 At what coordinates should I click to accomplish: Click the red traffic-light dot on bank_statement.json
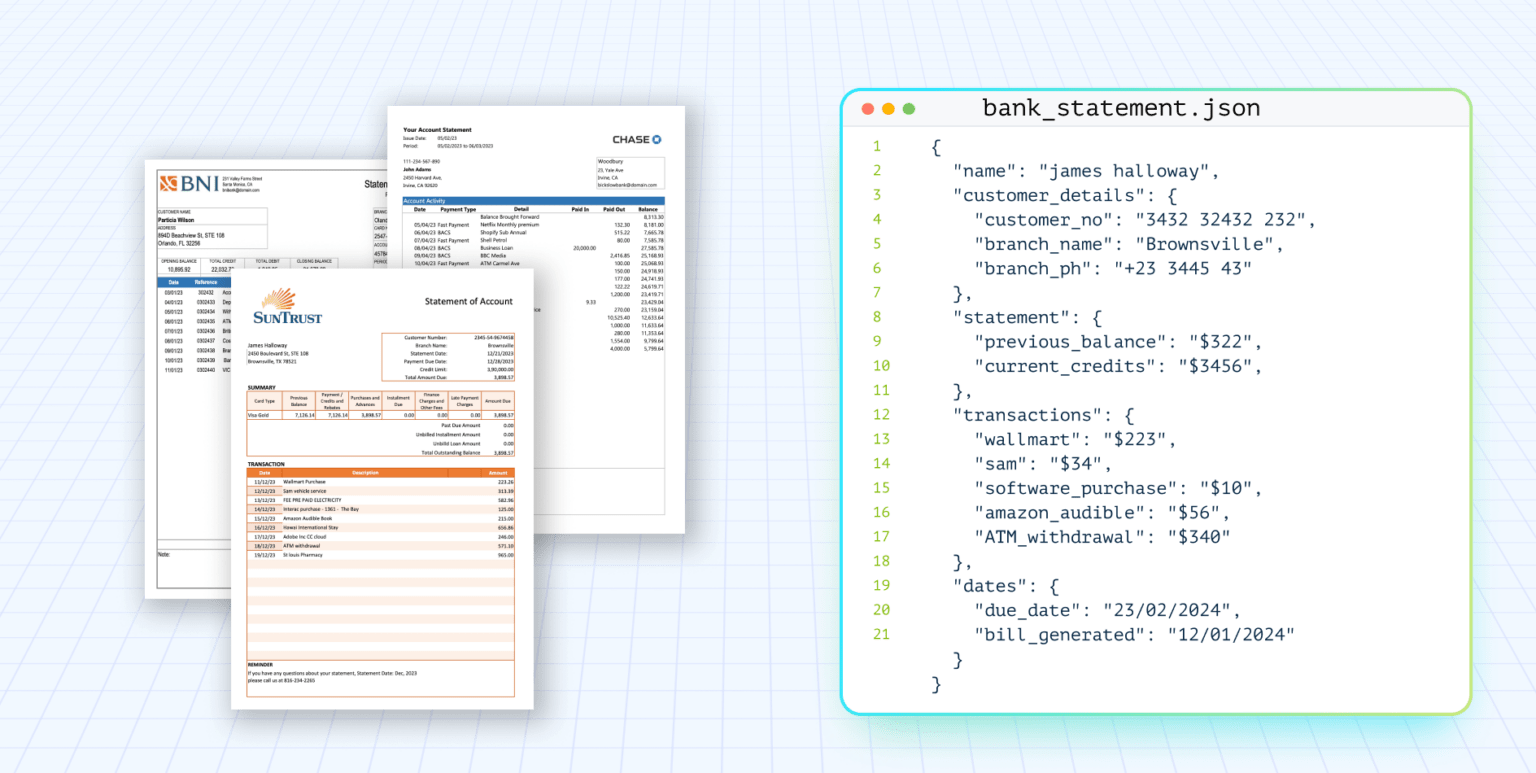click(x=868, y=107)
